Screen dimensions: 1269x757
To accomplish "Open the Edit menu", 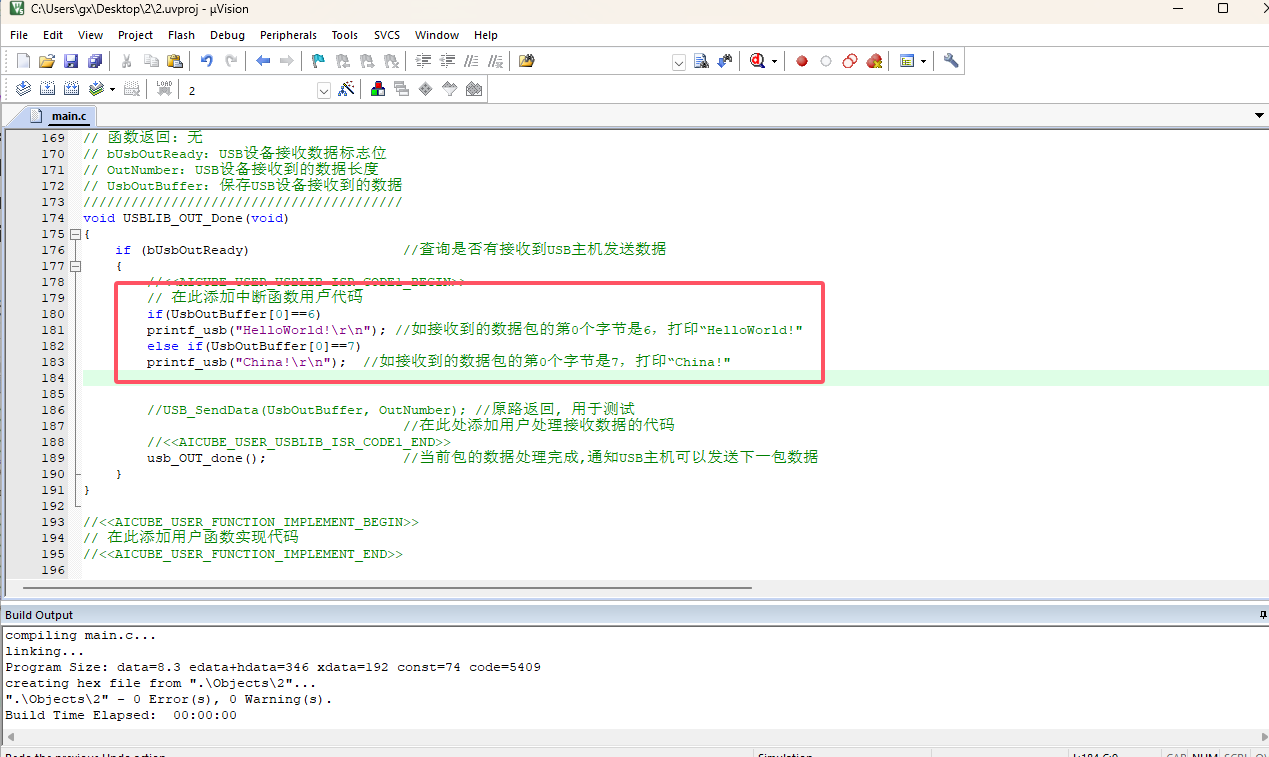I will click(53, 35).
